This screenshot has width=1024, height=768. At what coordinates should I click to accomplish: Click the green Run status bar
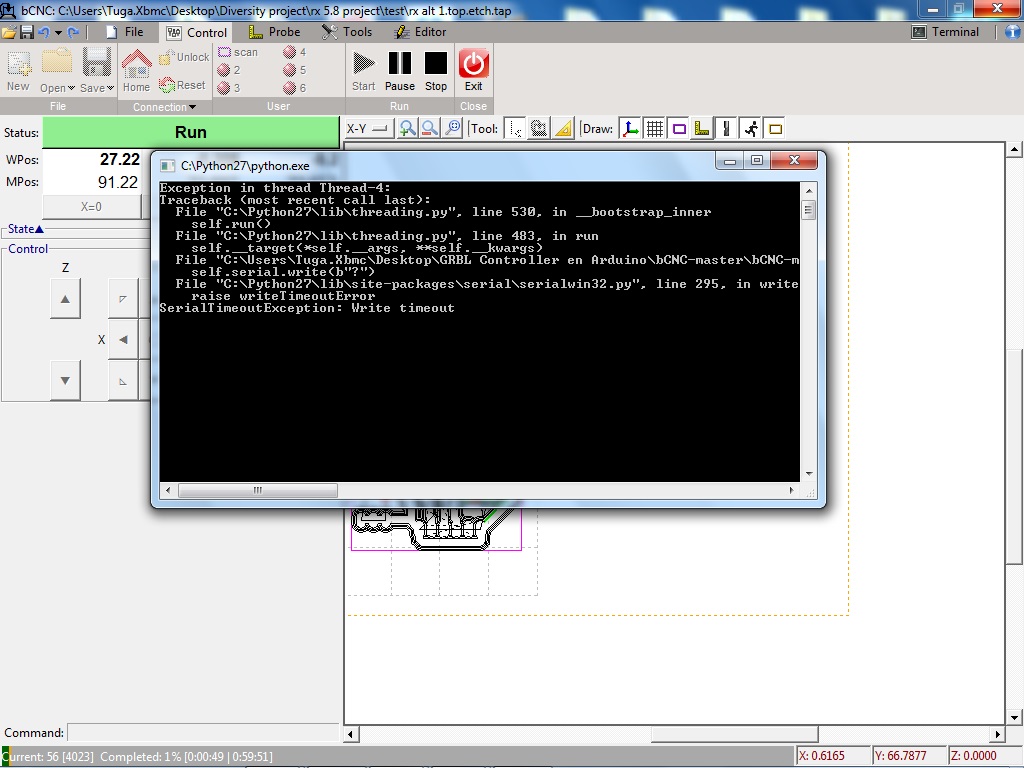[191, 133]
